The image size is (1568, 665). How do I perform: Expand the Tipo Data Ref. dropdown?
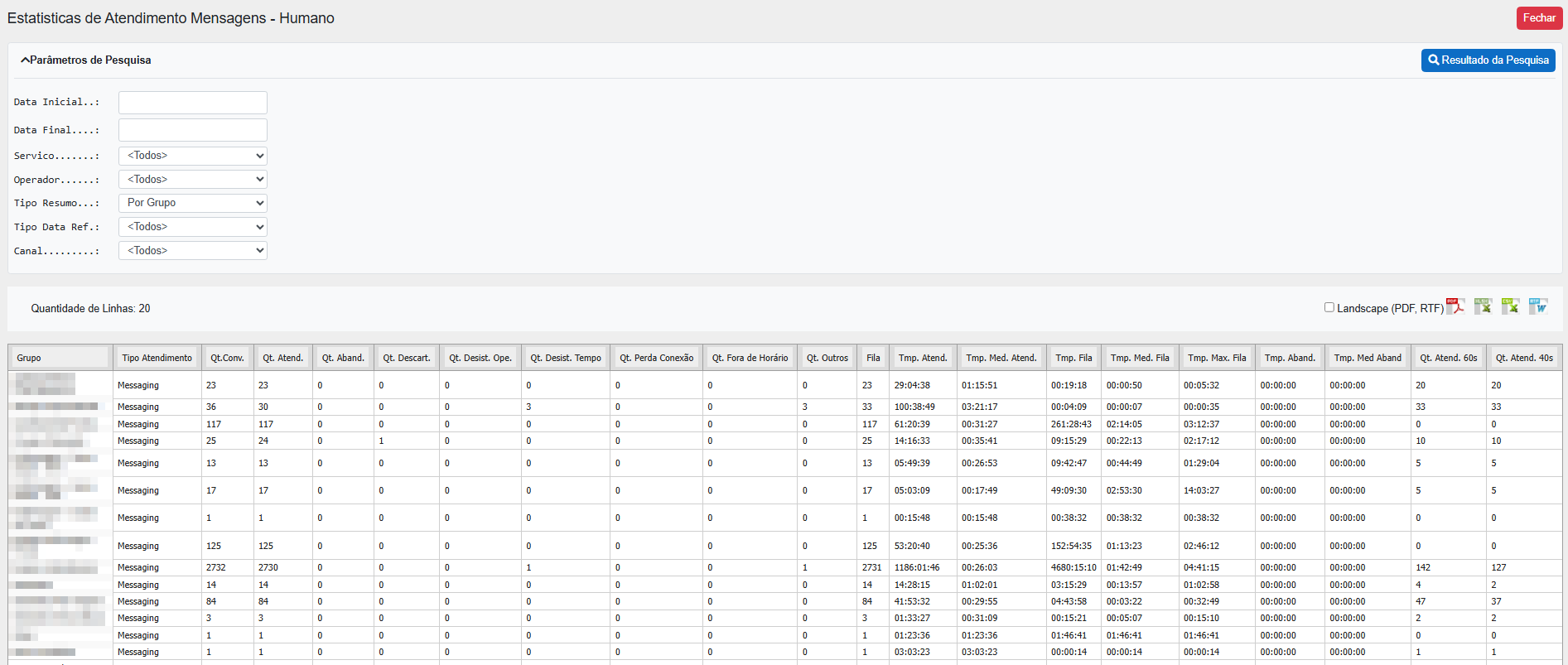click(192, 227)
